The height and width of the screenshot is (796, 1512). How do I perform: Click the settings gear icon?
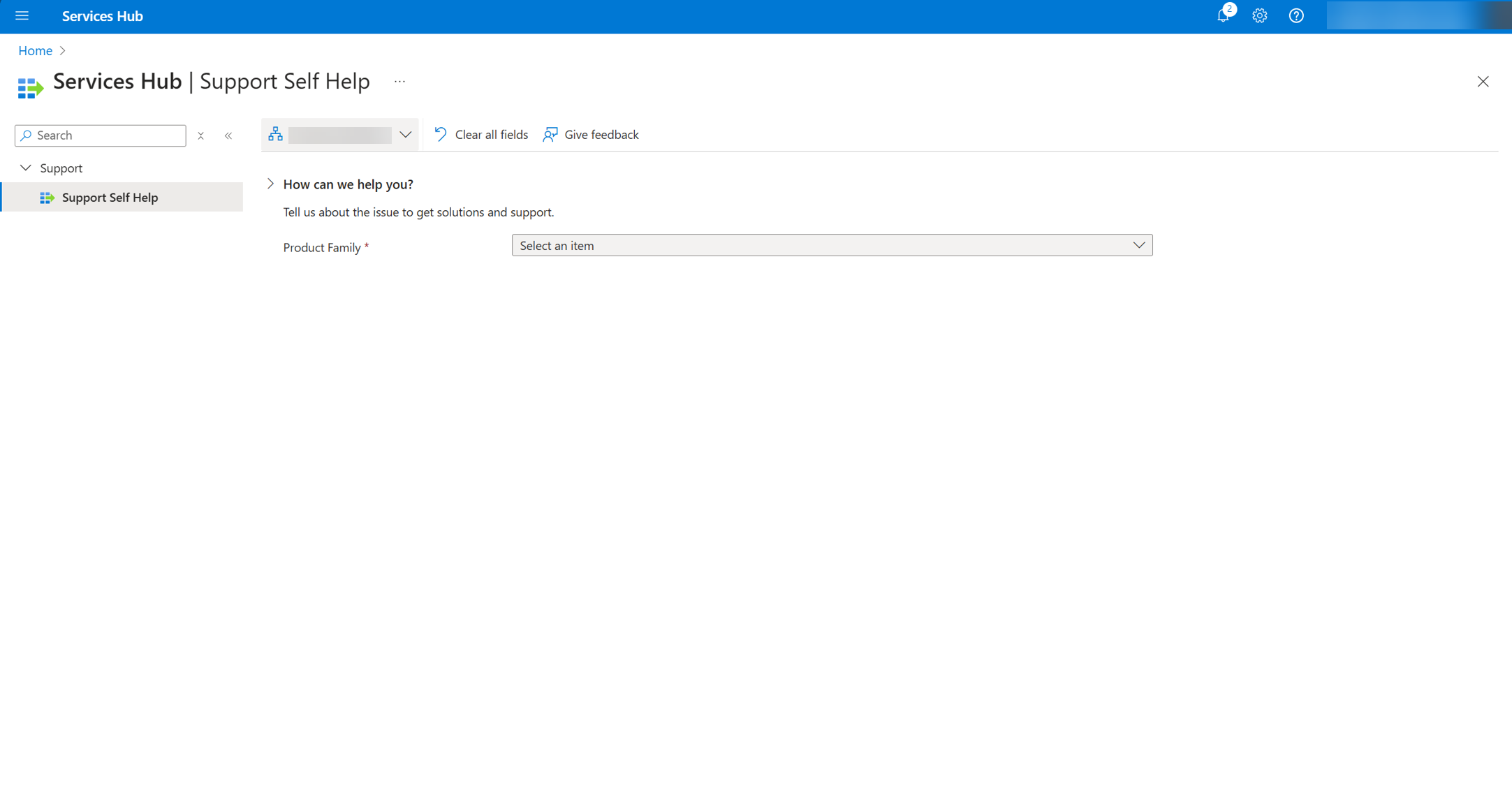1259,16
